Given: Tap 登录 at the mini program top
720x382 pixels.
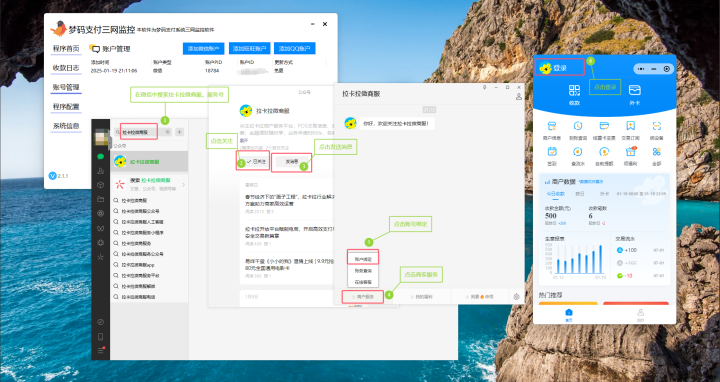Looking at the screenshot, I should 560,68.
